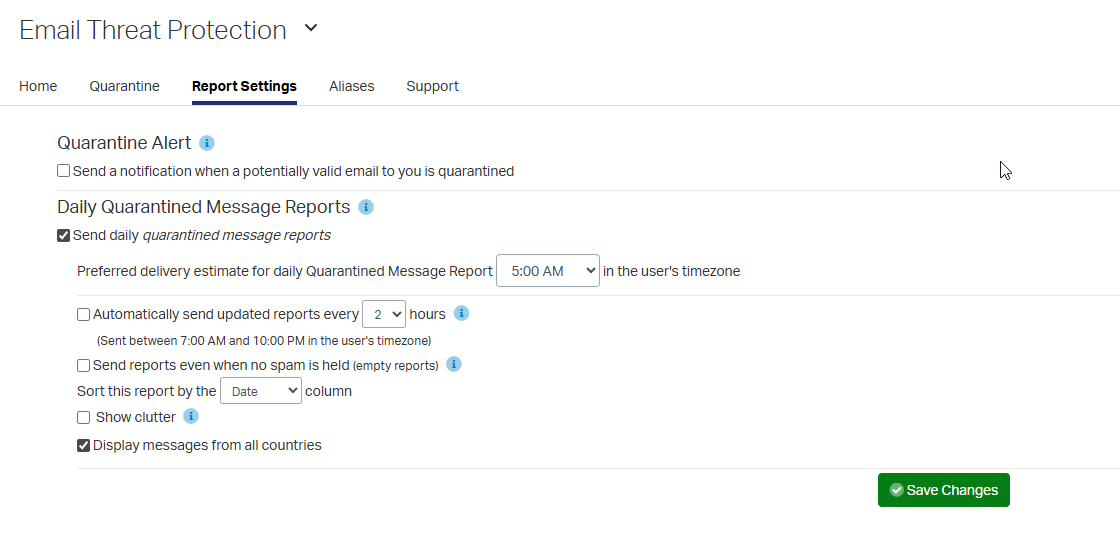Open the update interval hours dropdown
The height and width of the screenshot is (559, 1120).
(x=383, y=314)
